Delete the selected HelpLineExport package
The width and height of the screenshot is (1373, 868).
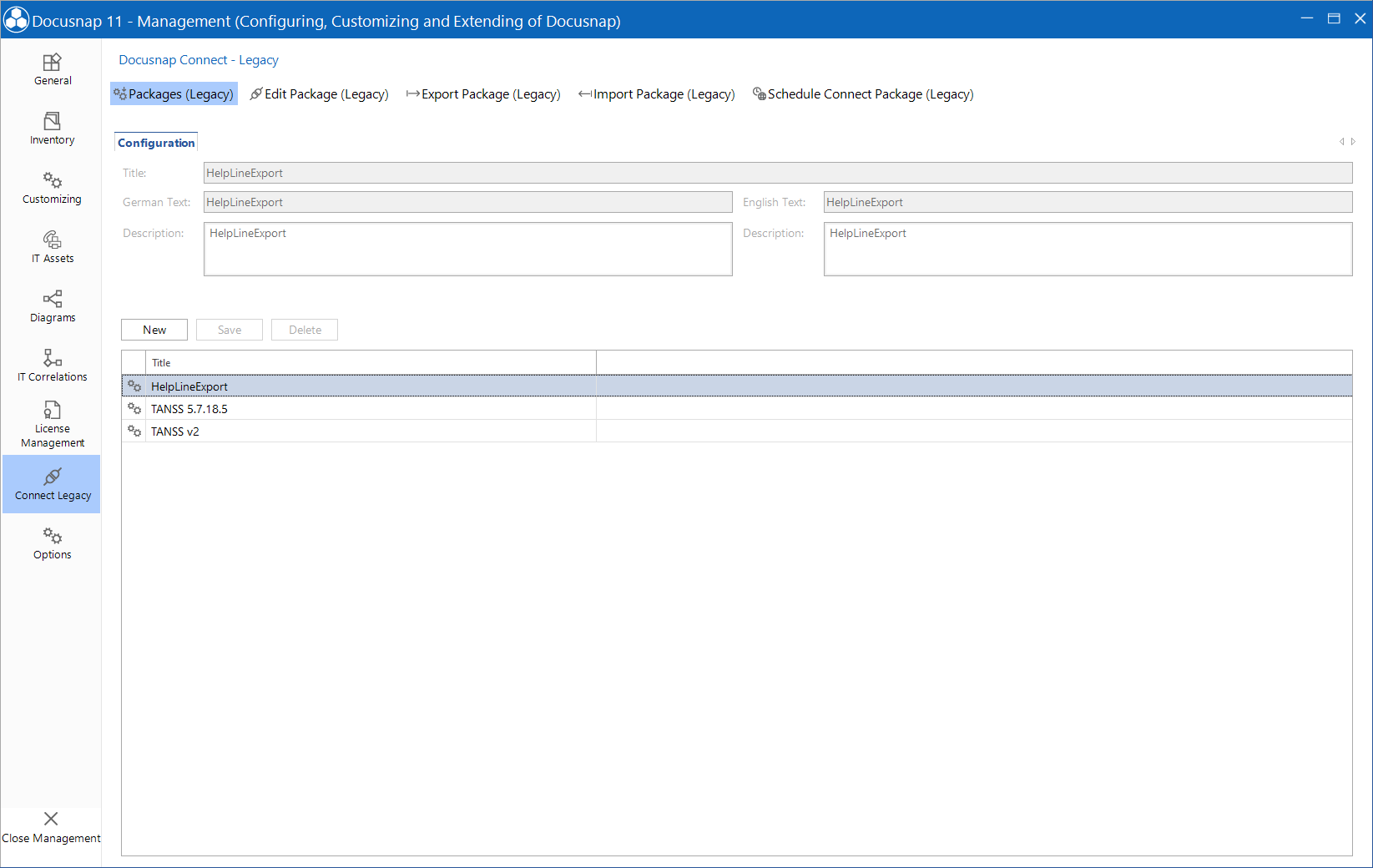point(304,329)
